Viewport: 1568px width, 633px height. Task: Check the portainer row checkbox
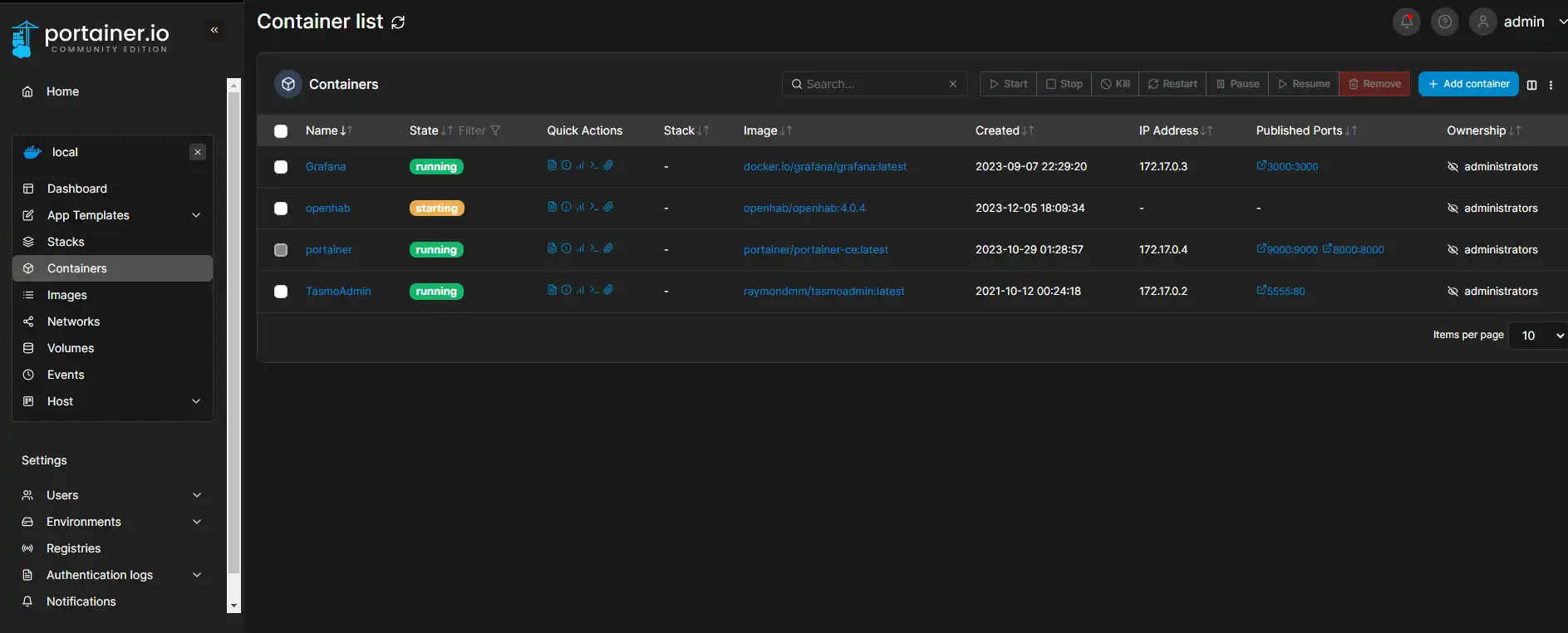click(281, 250)
